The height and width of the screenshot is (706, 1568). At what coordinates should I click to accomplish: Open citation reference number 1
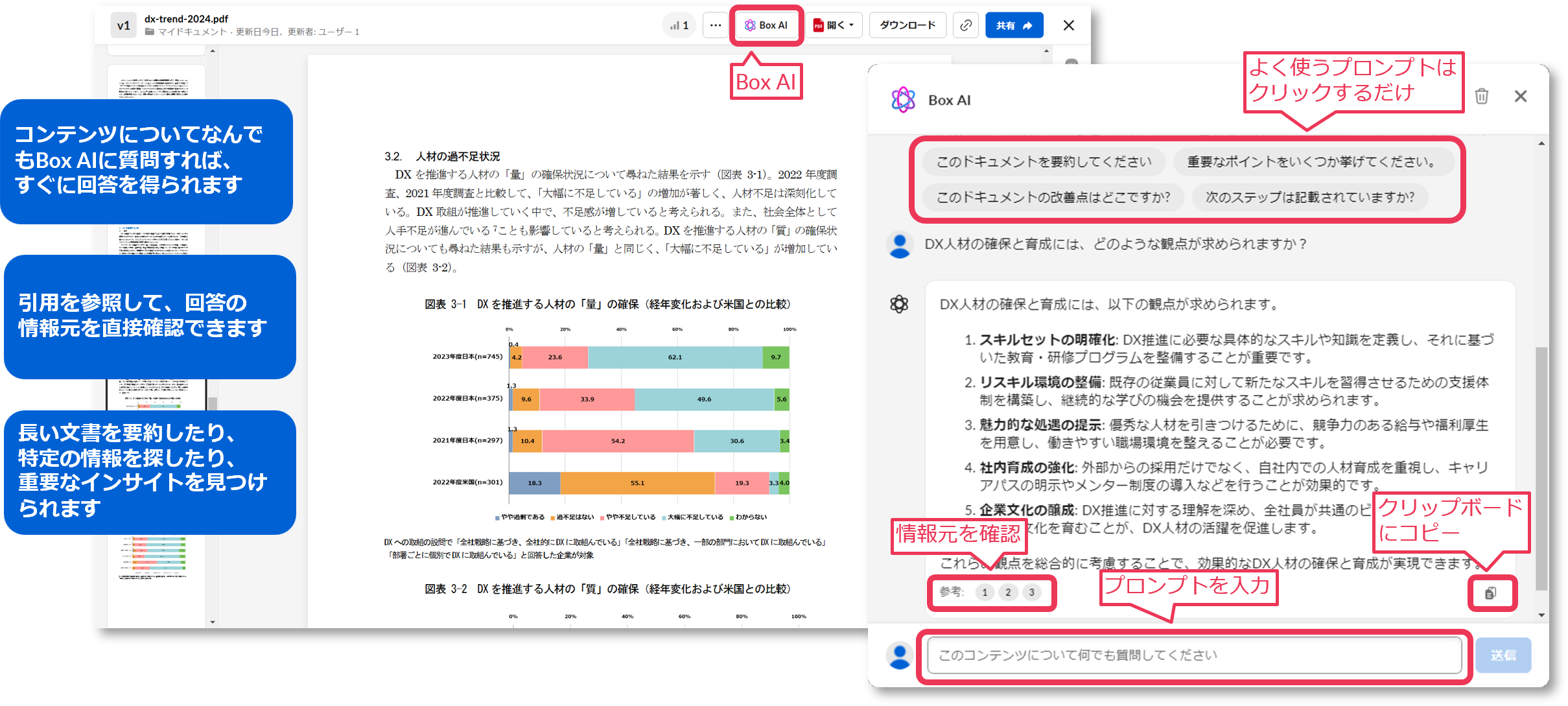985,592
